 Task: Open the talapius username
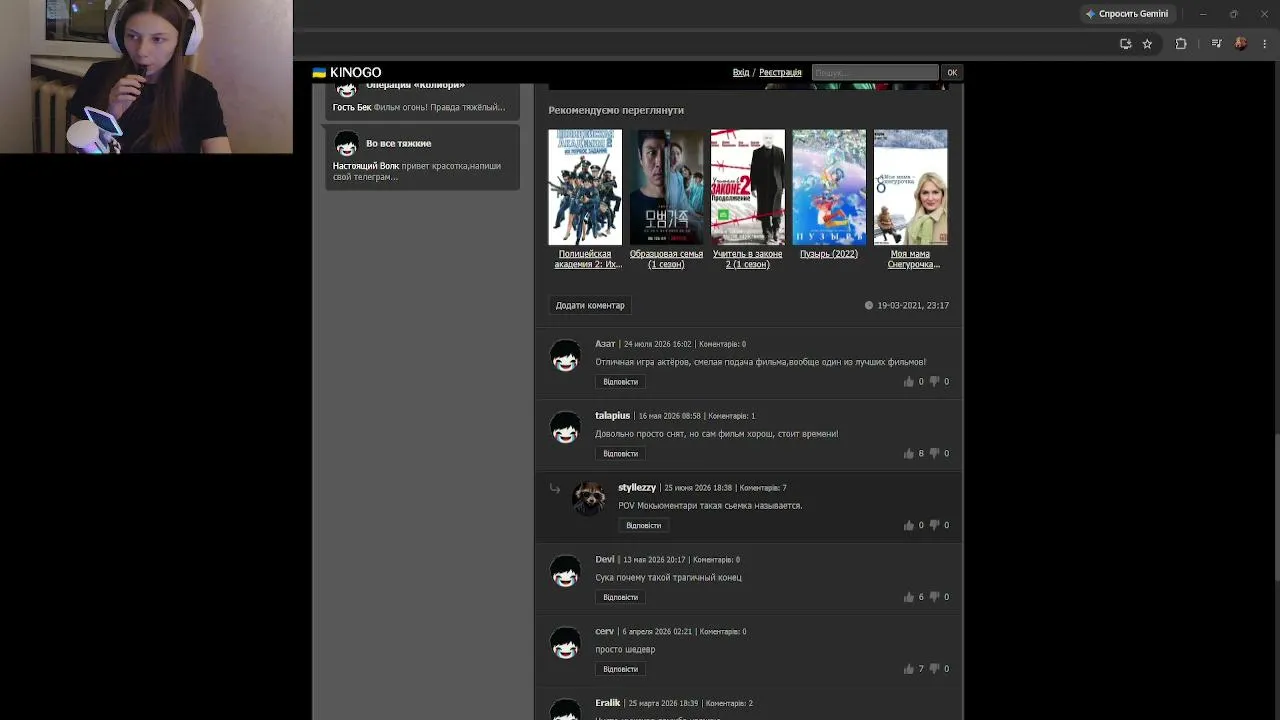[x=613, y=416]
